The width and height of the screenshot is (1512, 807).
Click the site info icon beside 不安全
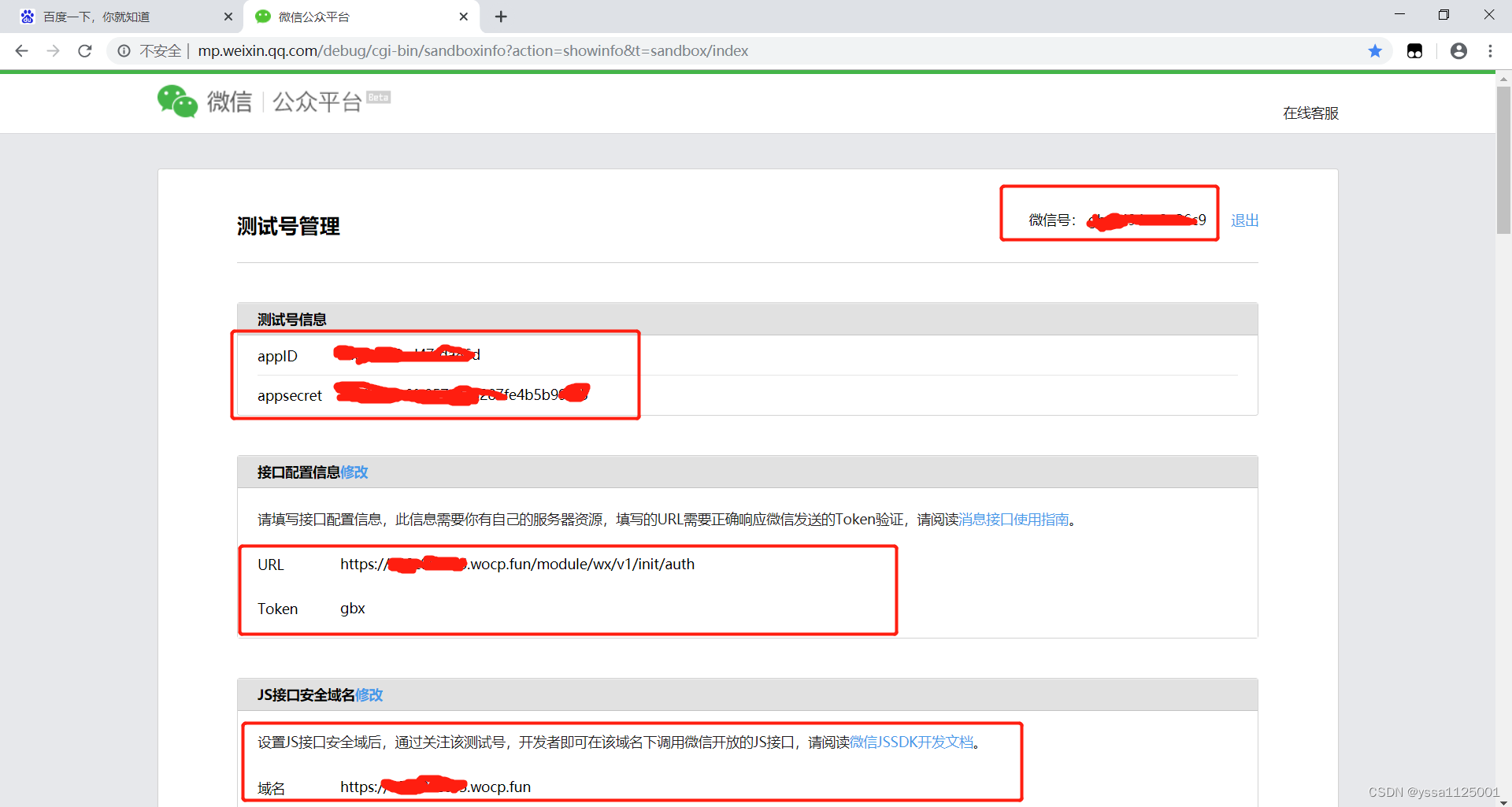click(x=124, y=51)
